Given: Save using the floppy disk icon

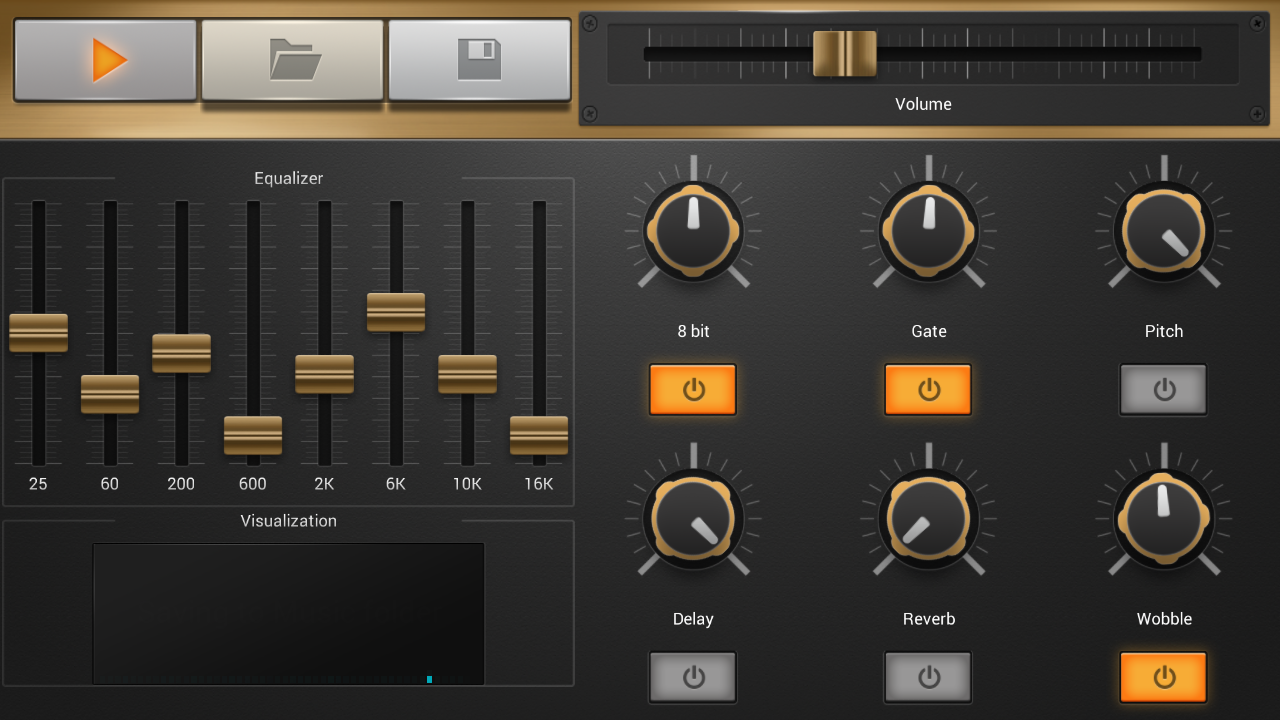Looking at the screenshot, I should 479,60.
